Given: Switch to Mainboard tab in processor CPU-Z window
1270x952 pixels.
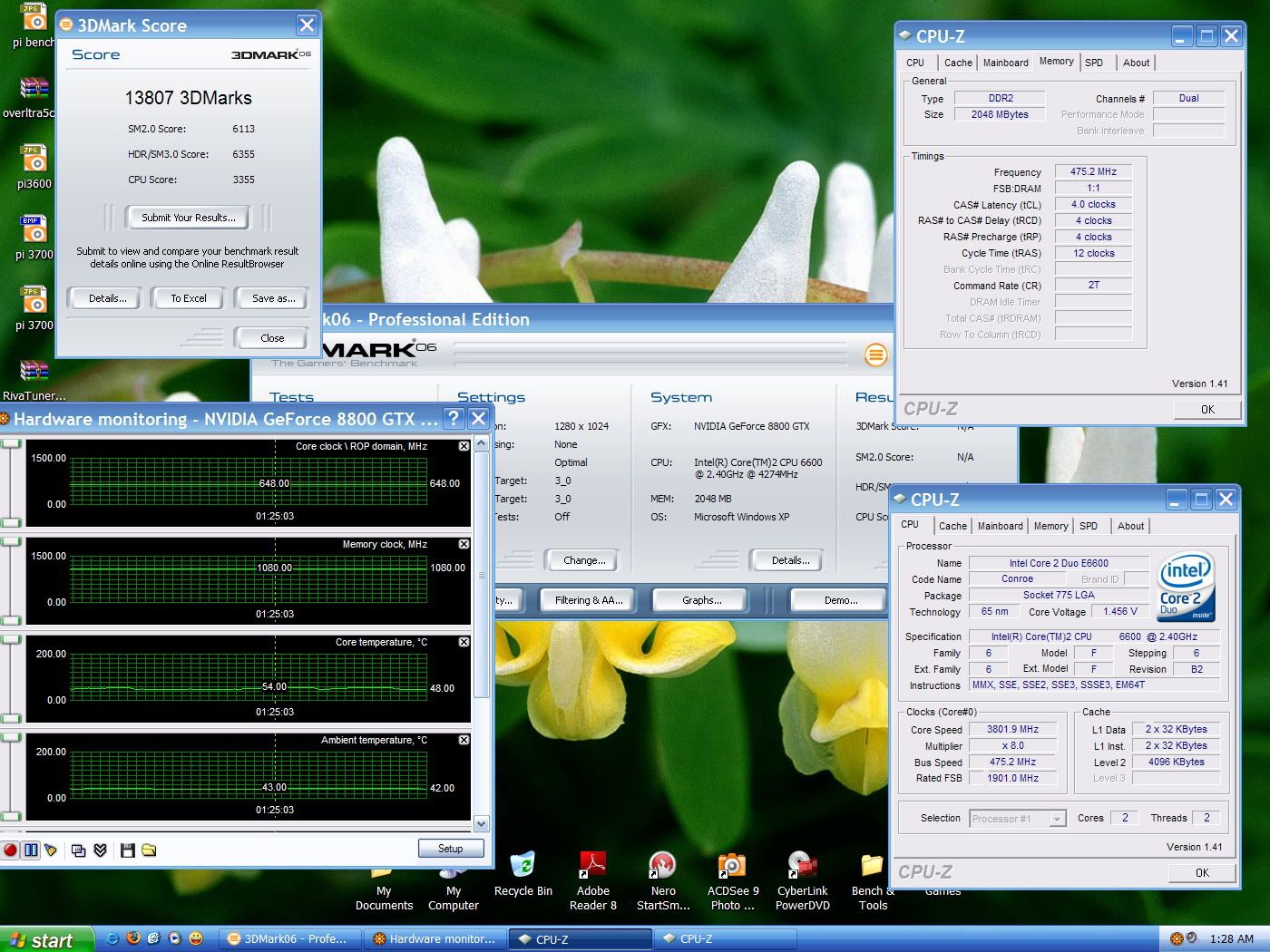Looking at the screenshot, I should 1000,526.
